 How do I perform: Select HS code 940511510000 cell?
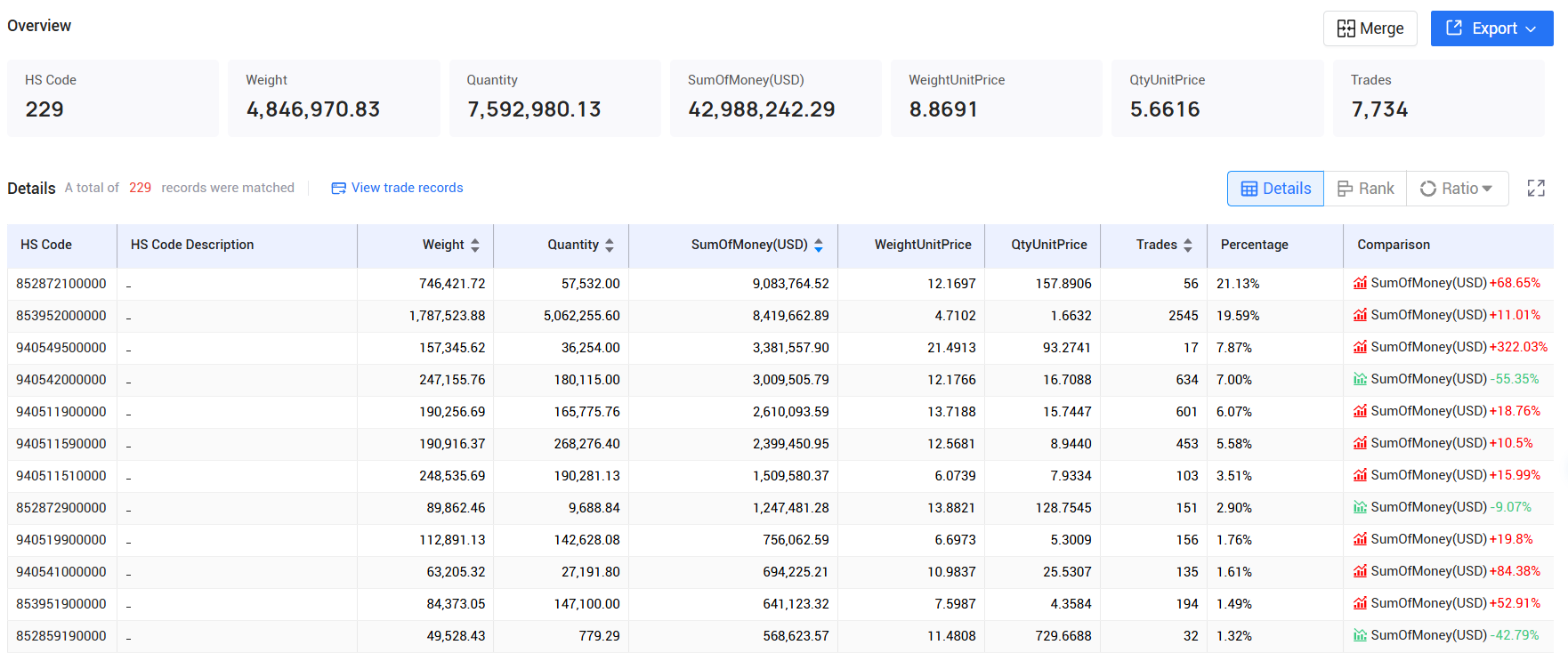coord(61,476)
